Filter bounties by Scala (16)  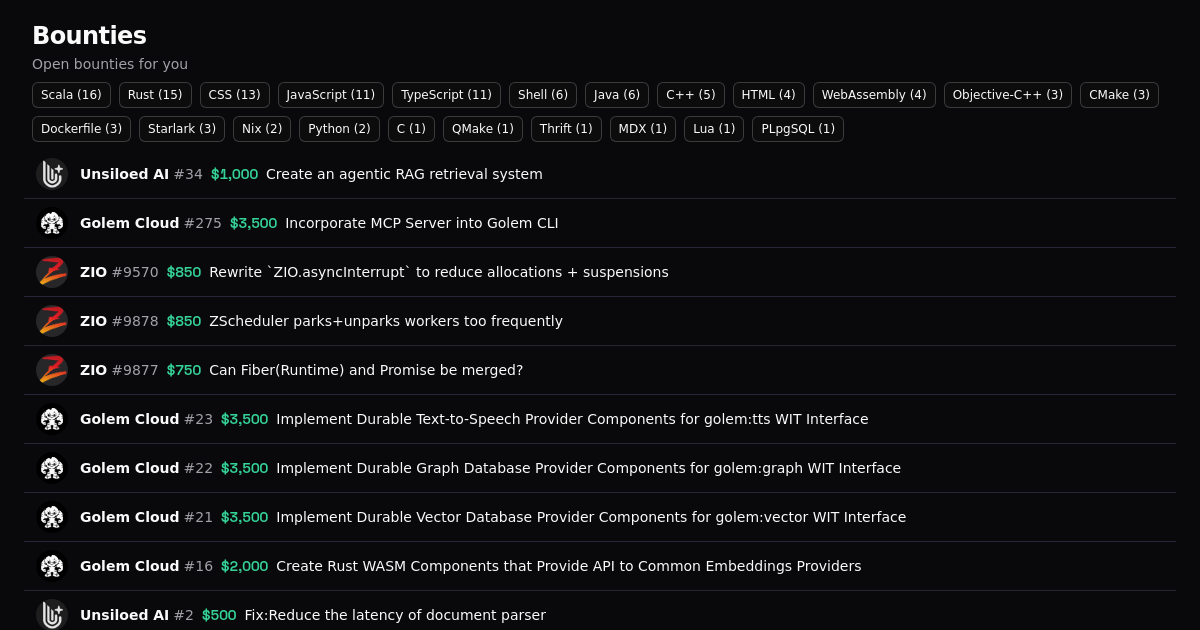click(71, 95)
